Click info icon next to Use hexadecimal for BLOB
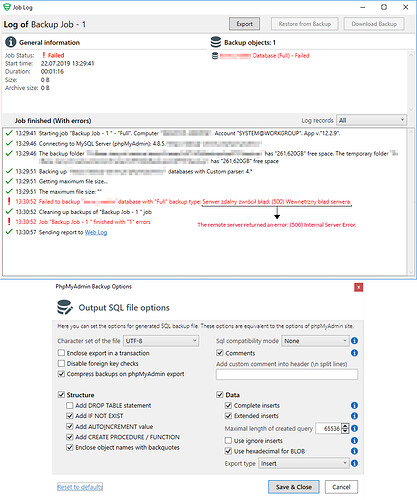The width and height of the screenshot is (417, 500). 354,451
